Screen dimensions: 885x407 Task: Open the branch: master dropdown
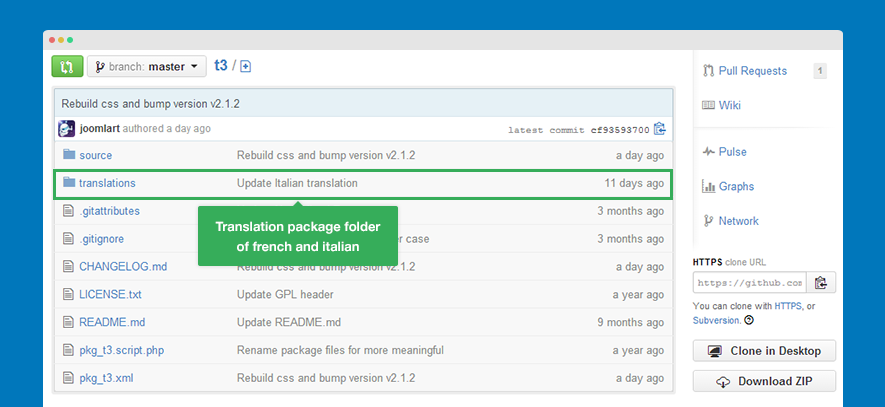click(x=147, y=67)
